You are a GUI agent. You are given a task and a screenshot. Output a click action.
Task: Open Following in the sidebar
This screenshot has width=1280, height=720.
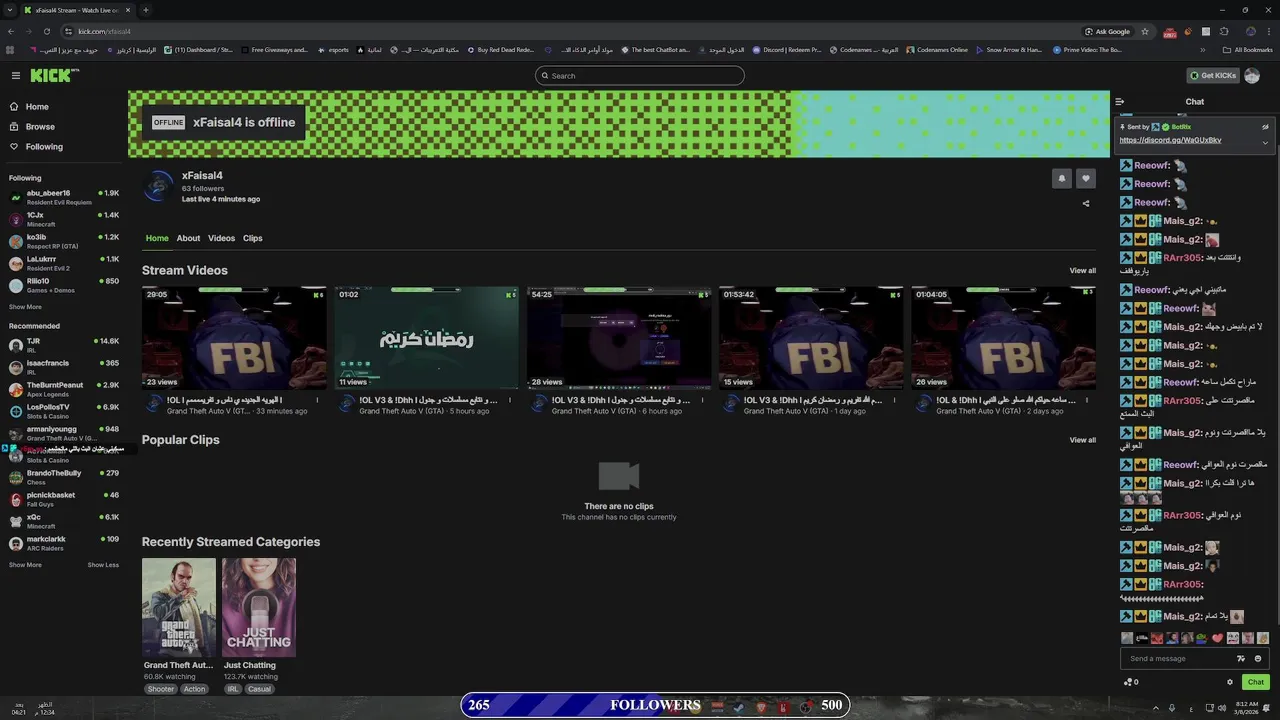44,147
